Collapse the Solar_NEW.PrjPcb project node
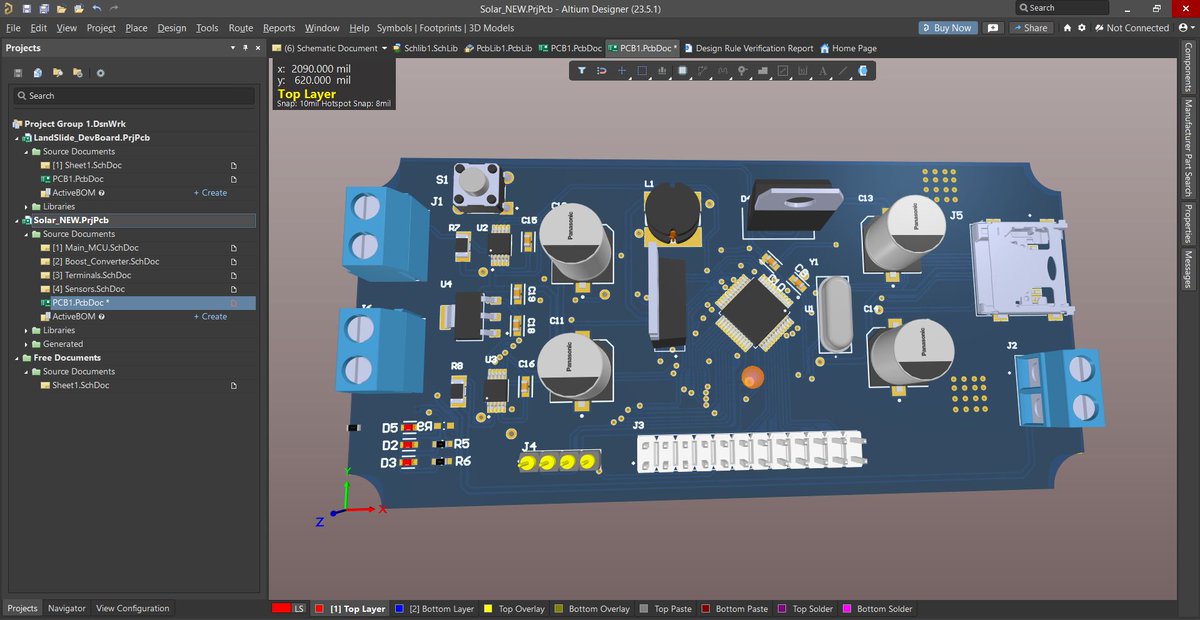Viewport: 1200px width, 620px height. pos(15,220)
